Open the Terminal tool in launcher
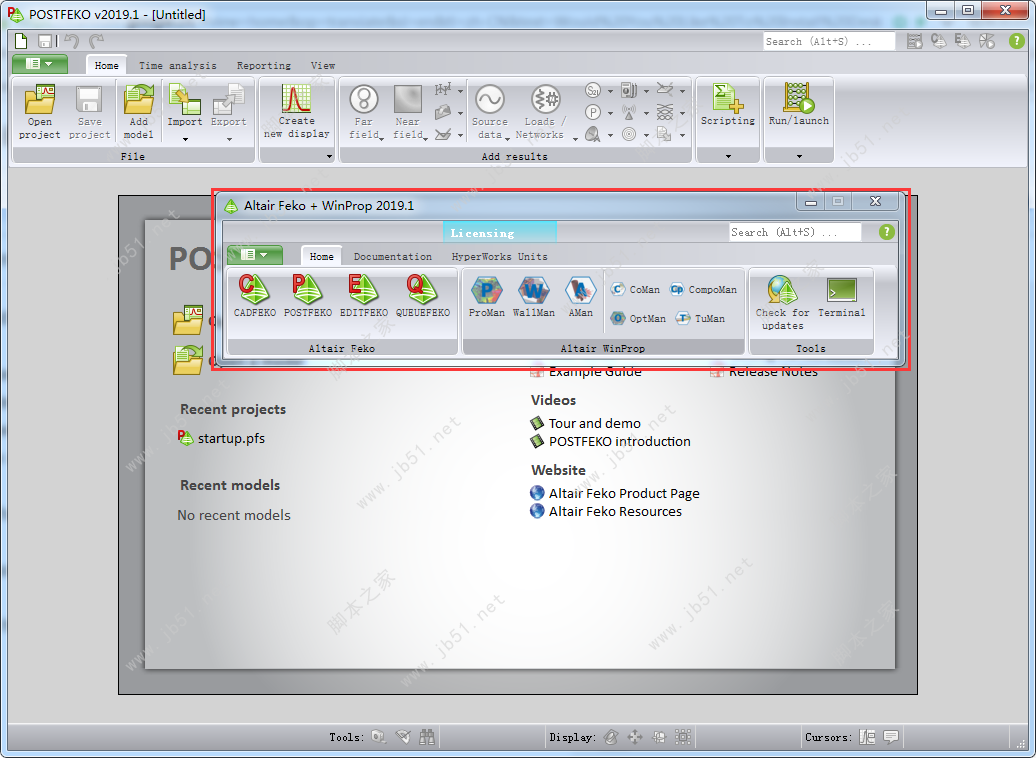 click(x=841, y=297)
